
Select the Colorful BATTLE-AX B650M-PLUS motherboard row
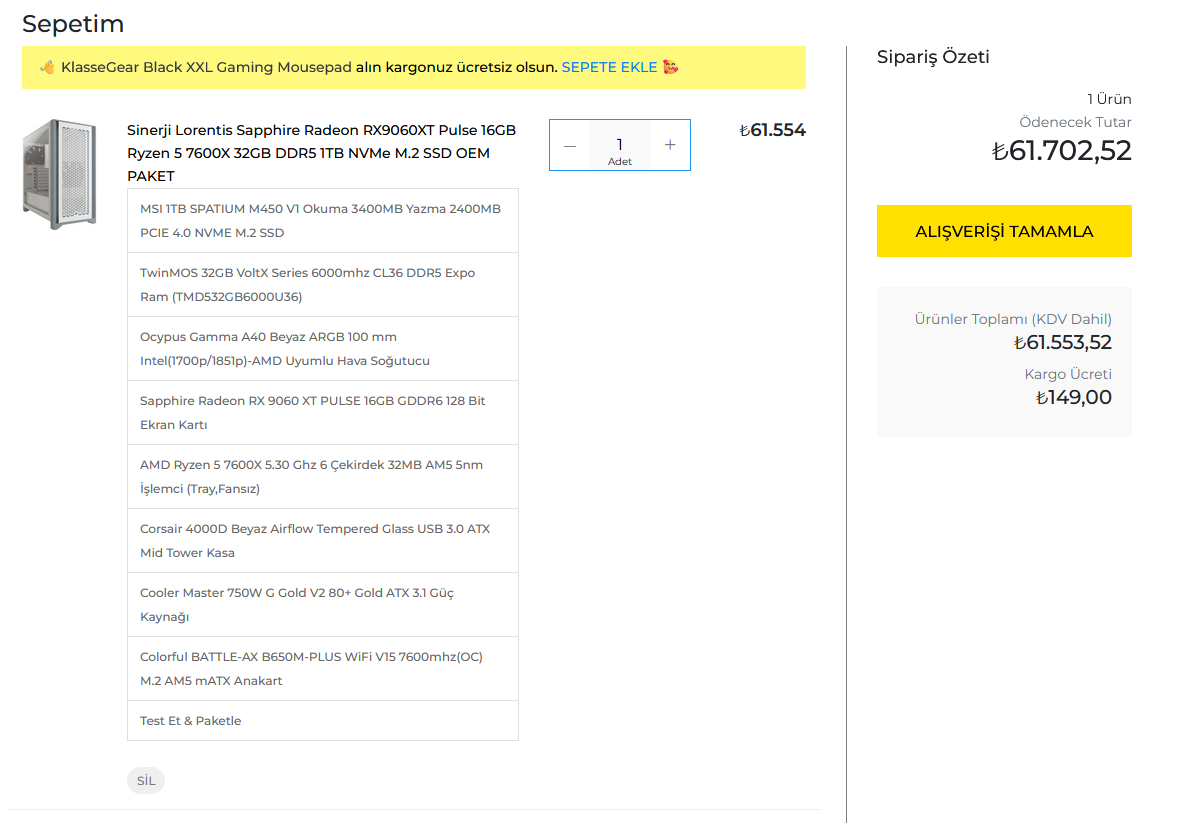point(323,669)
